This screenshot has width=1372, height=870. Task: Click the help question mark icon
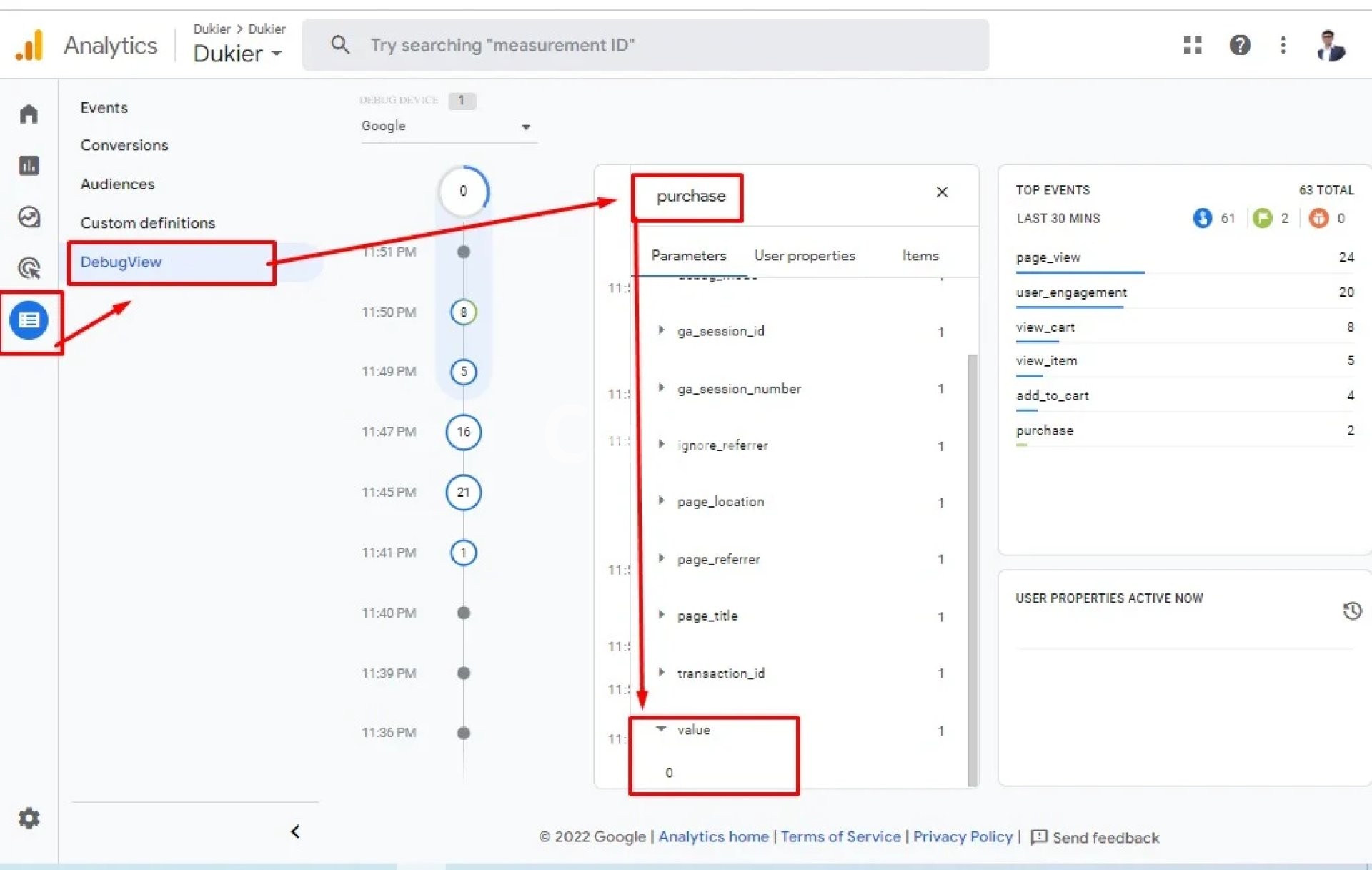[x=1239, y=45]
